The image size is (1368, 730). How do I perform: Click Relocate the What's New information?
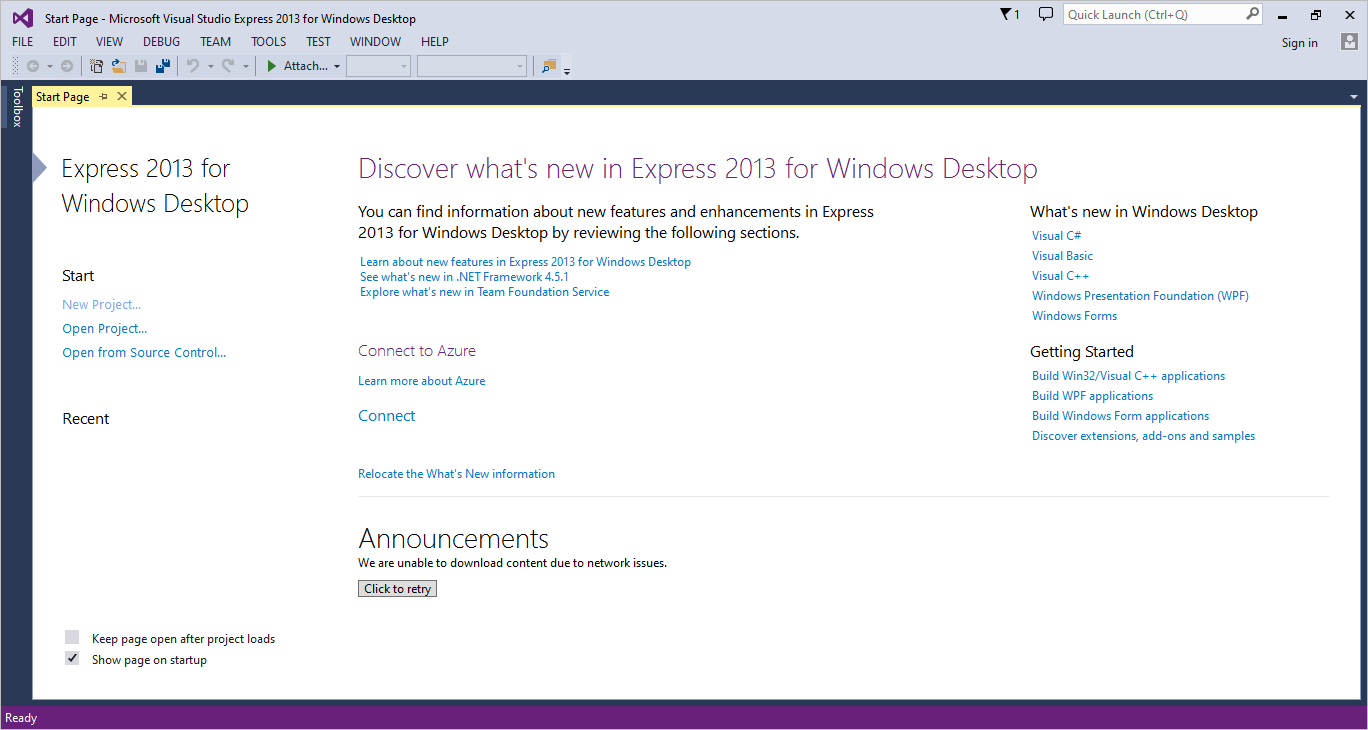click(457, 474)
